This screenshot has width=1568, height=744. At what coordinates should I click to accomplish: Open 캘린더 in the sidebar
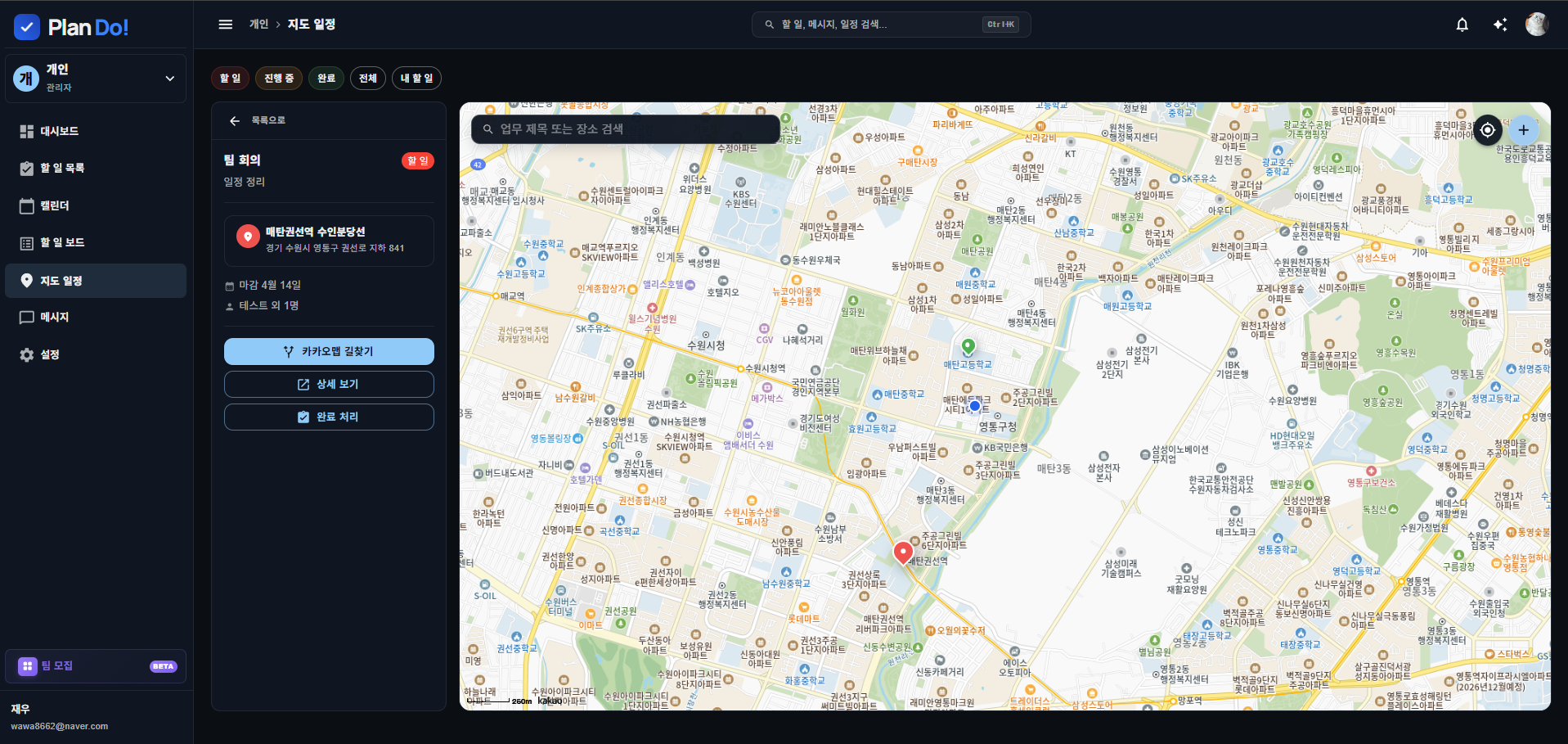coord(55,205)
